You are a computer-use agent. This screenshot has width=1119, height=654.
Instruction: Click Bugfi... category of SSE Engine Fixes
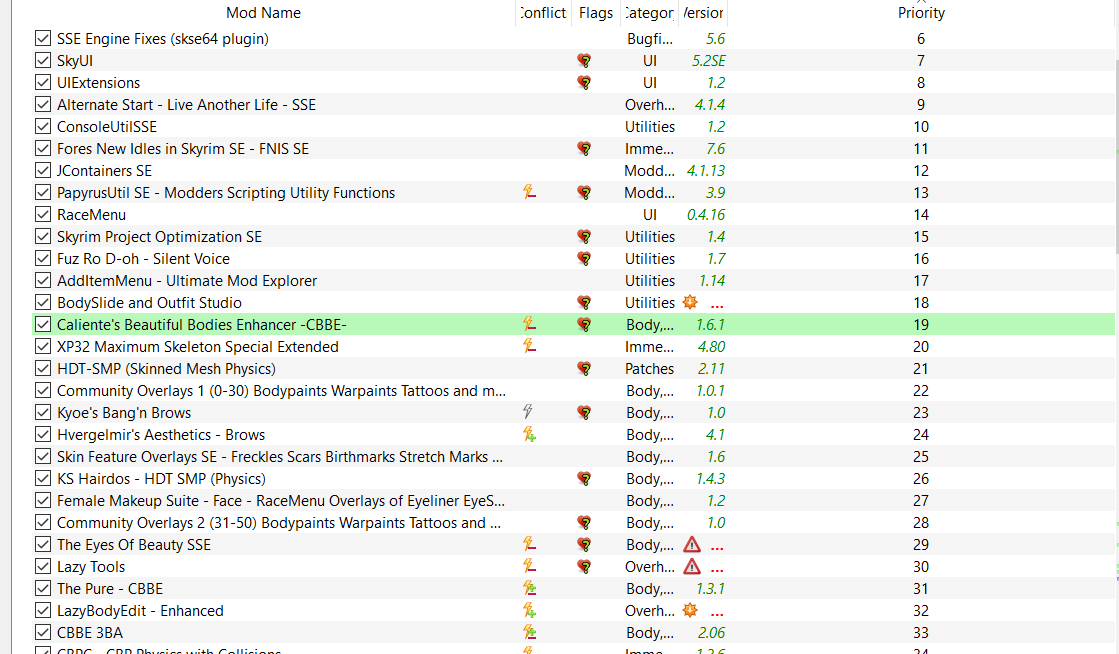[649, 39]
